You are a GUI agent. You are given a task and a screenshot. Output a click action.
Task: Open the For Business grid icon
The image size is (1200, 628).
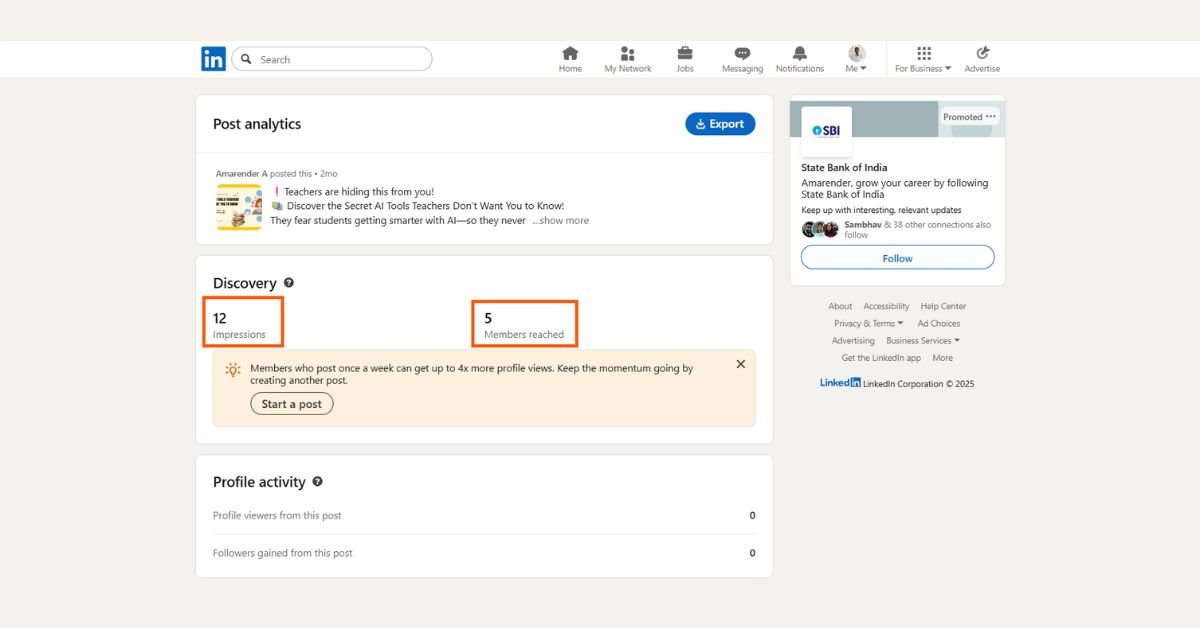(921, 52)
